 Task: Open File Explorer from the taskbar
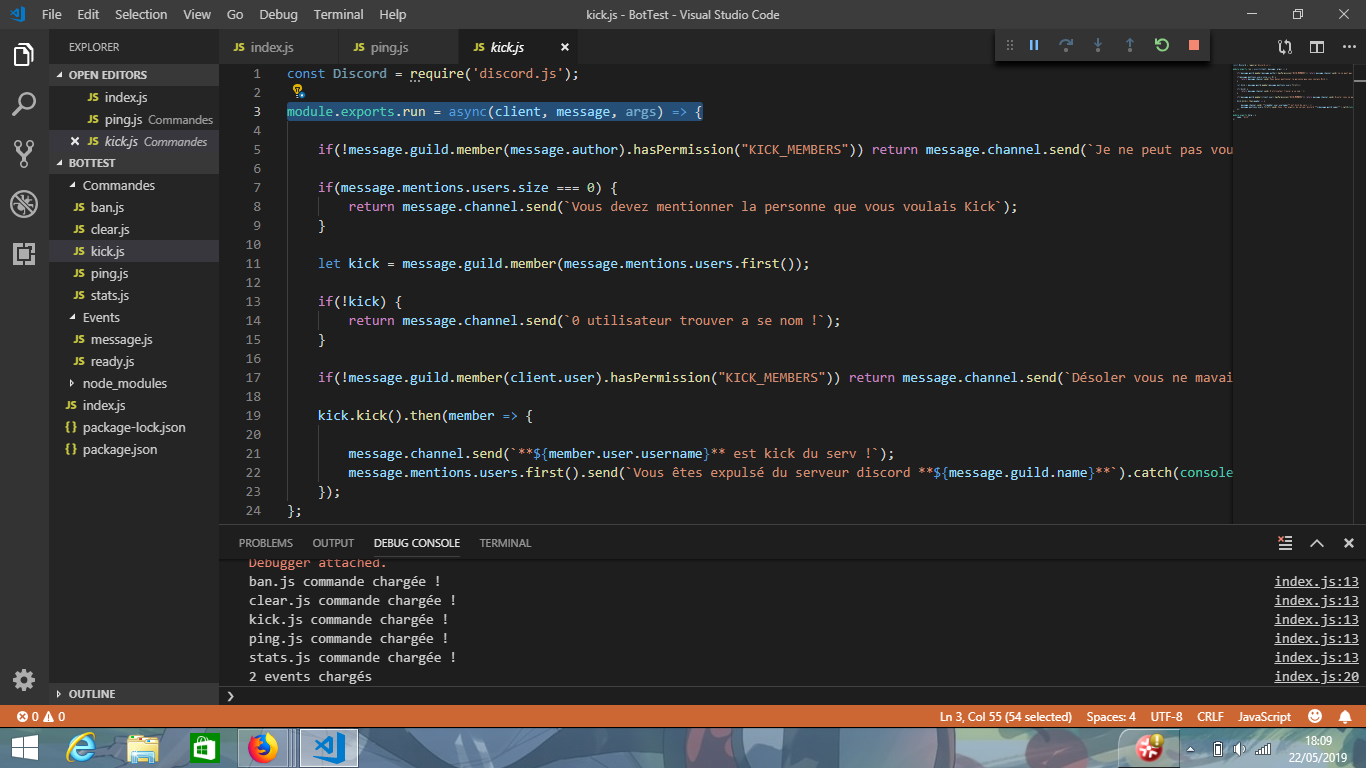142,747
